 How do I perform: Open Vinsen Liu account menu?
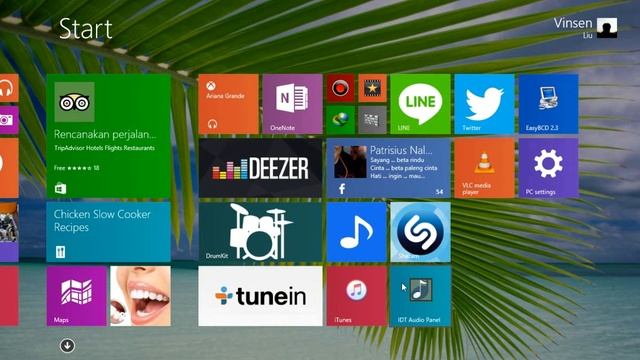(x=585, y=28)
